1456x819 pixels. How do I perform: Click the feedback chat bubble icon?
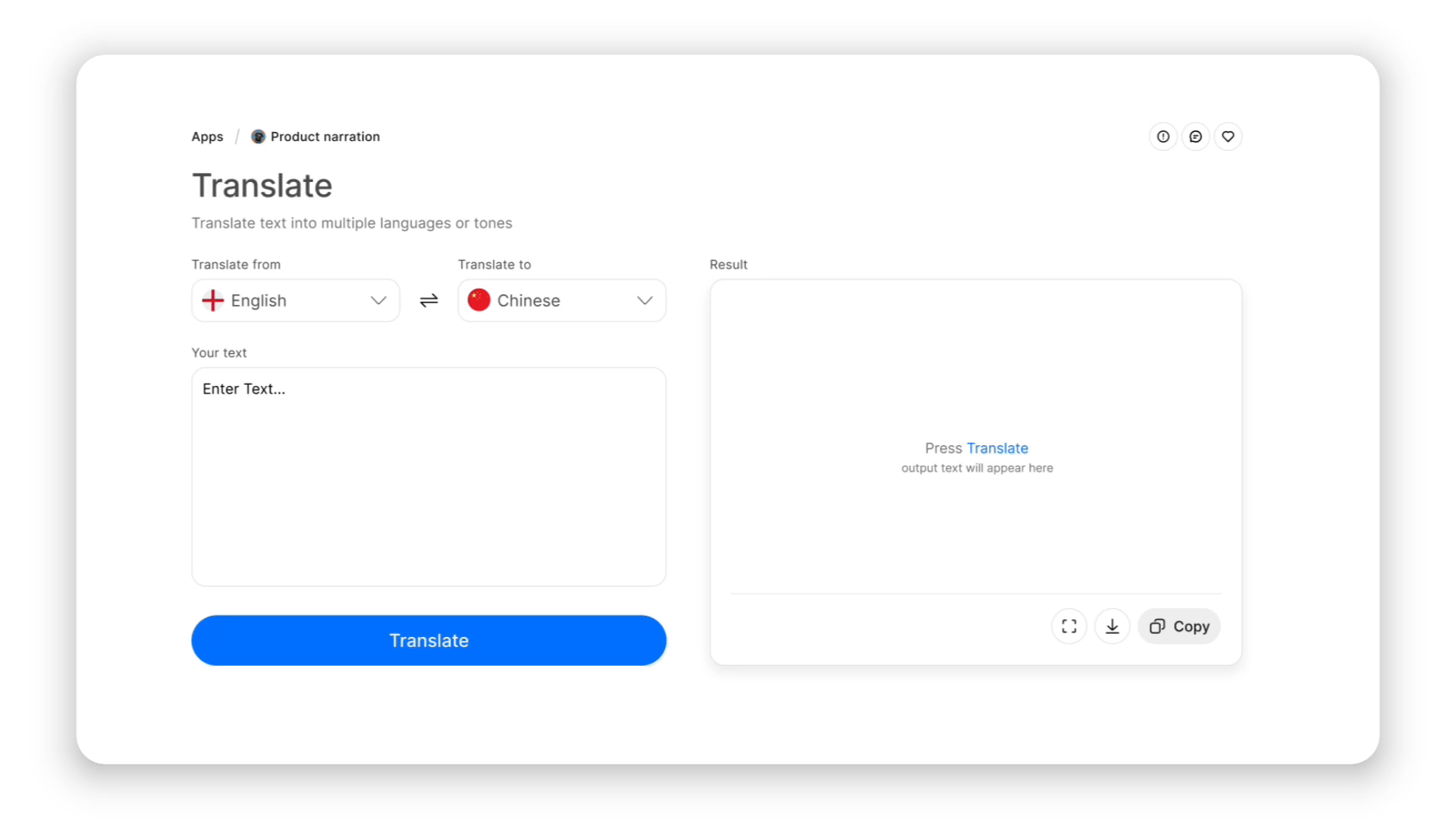[1196, 136]
